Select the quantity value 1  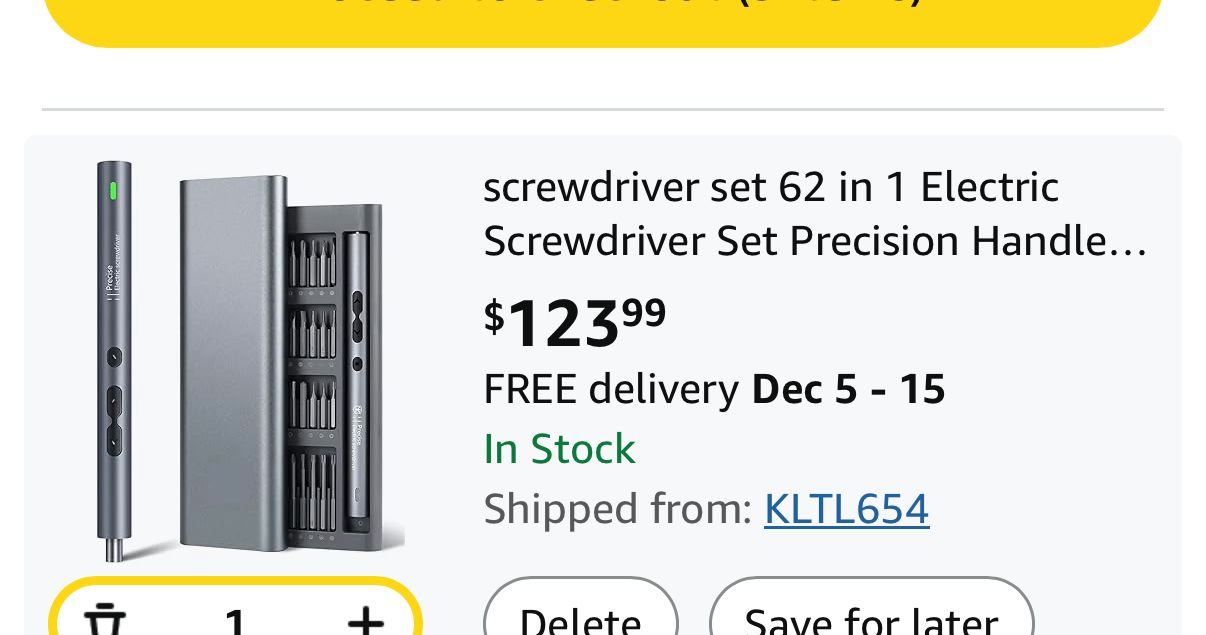[x=235, y=621]
